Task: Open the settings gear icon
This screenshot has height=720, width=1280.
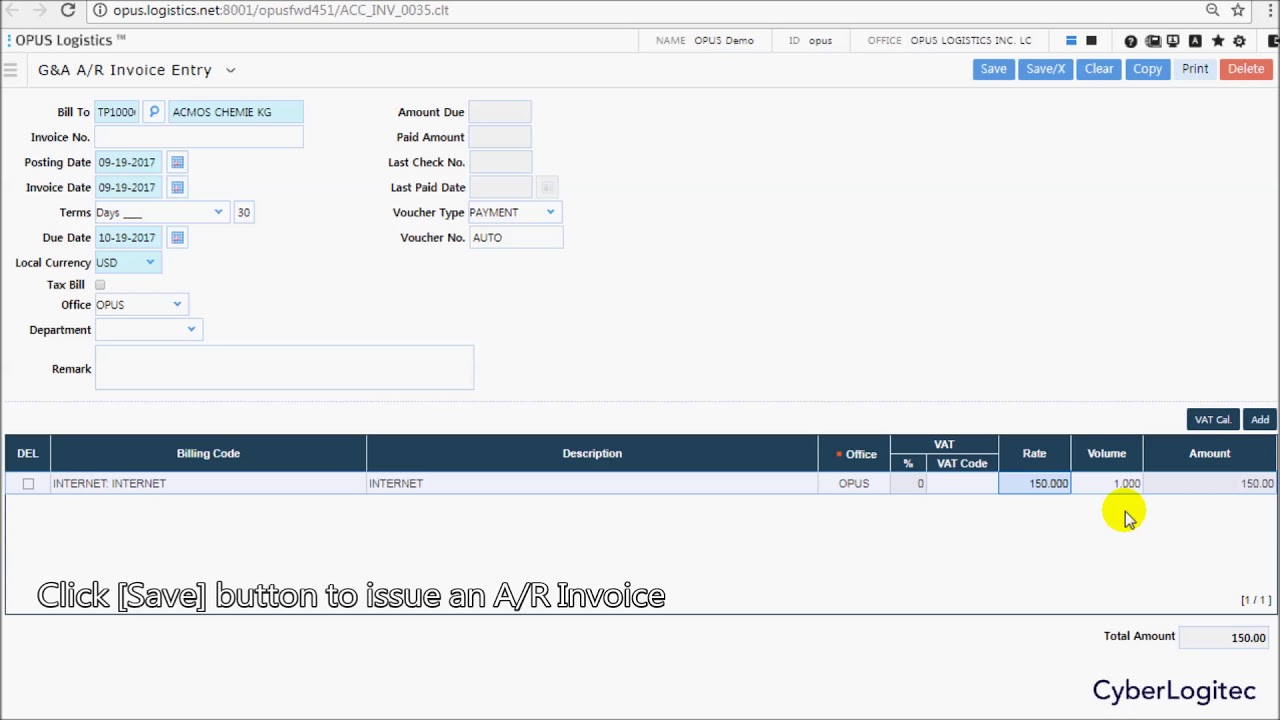Action: click(x=1239, y=41)
